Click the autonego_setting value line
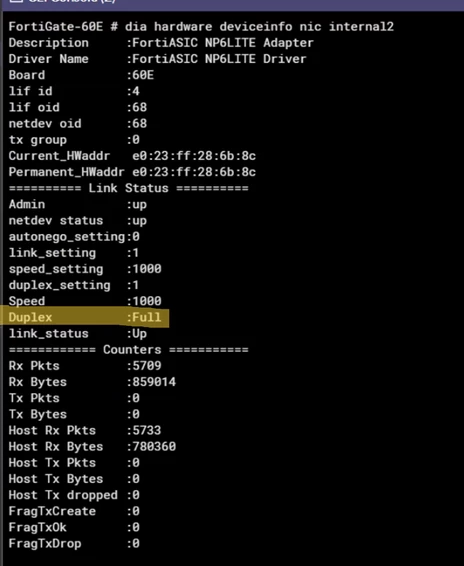This screenshot has width=464, height=566. point(74,237)
